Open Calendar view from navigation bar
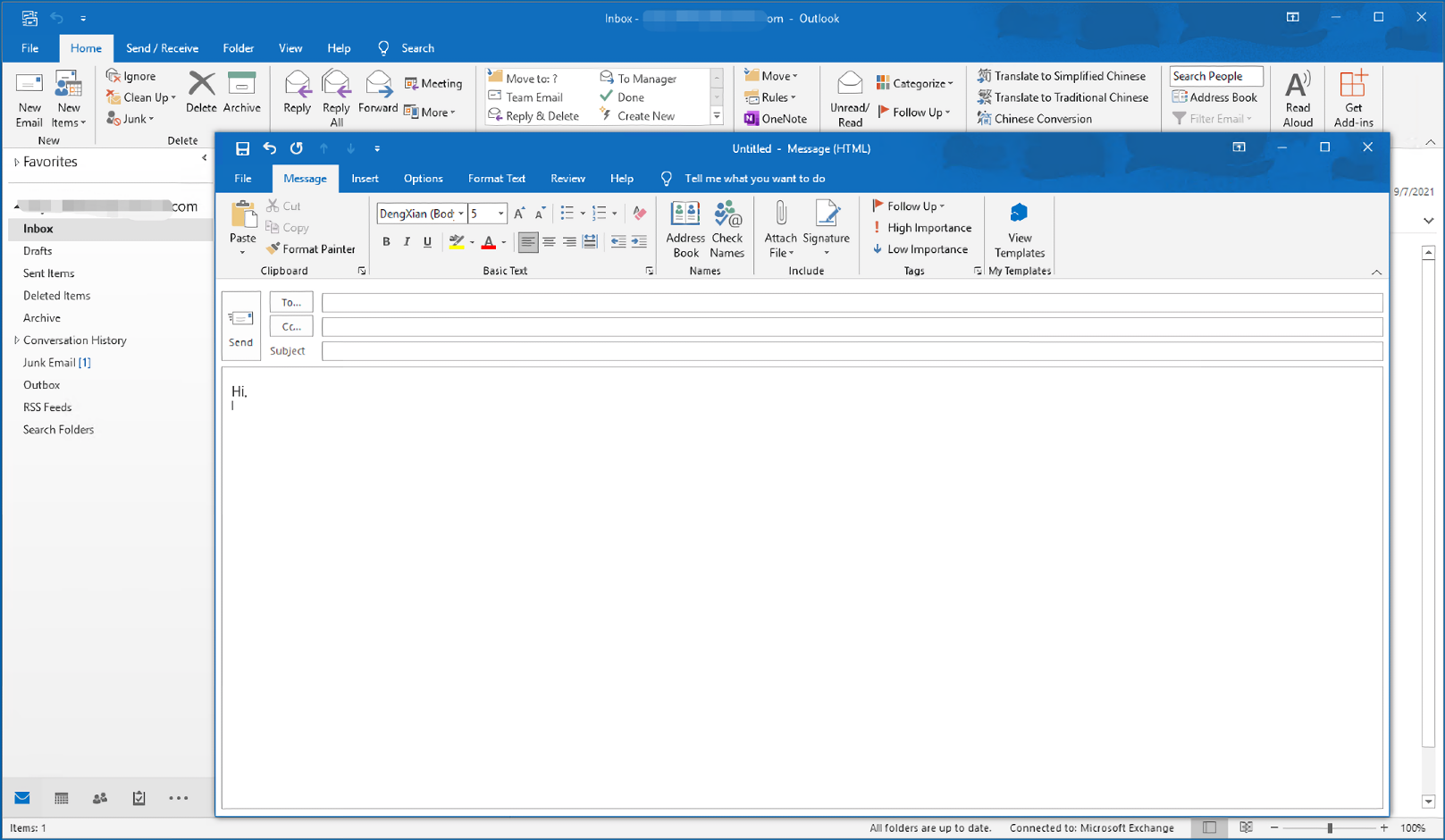The image size is (1445, 840). [61, 798]
